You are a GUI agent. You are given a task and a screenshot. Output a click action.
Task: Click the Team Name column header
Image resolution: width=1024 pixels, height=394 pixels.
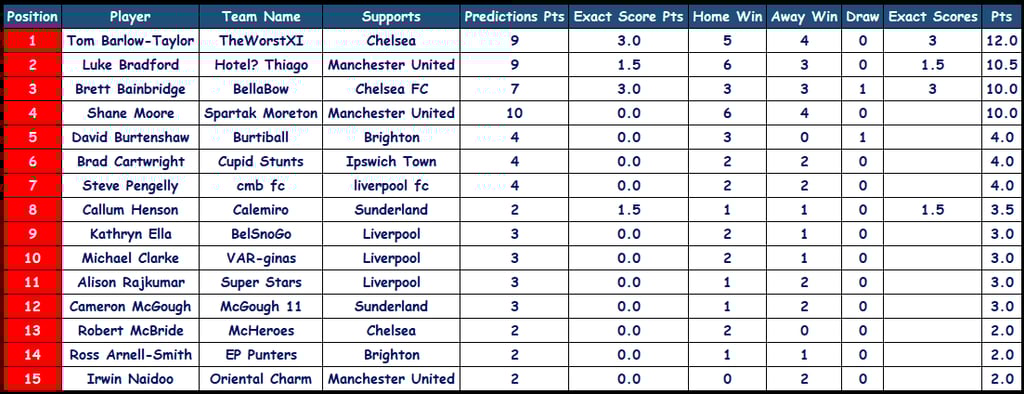(261, 17)
